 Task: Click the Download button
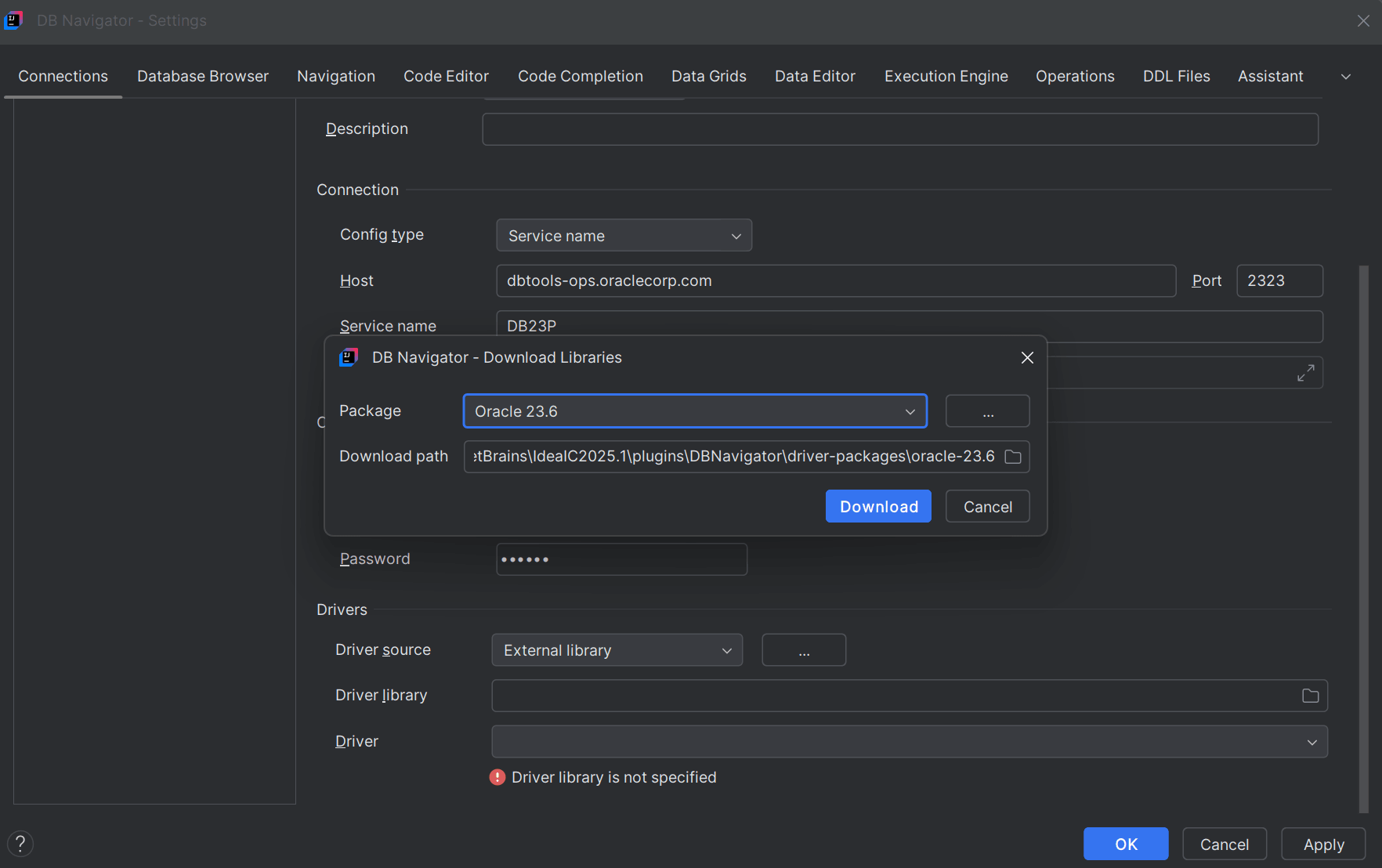878,506
